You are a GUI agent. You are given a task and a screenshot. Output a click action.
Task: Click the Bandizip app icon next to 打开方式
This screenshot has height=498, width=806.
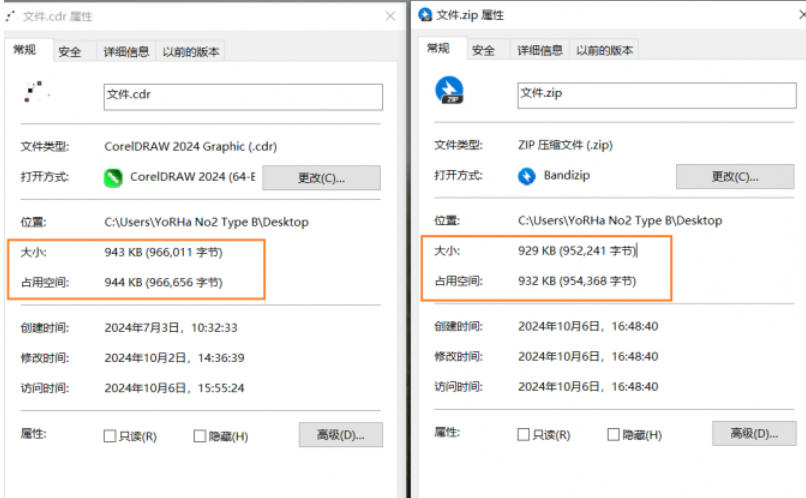(526, 176)
